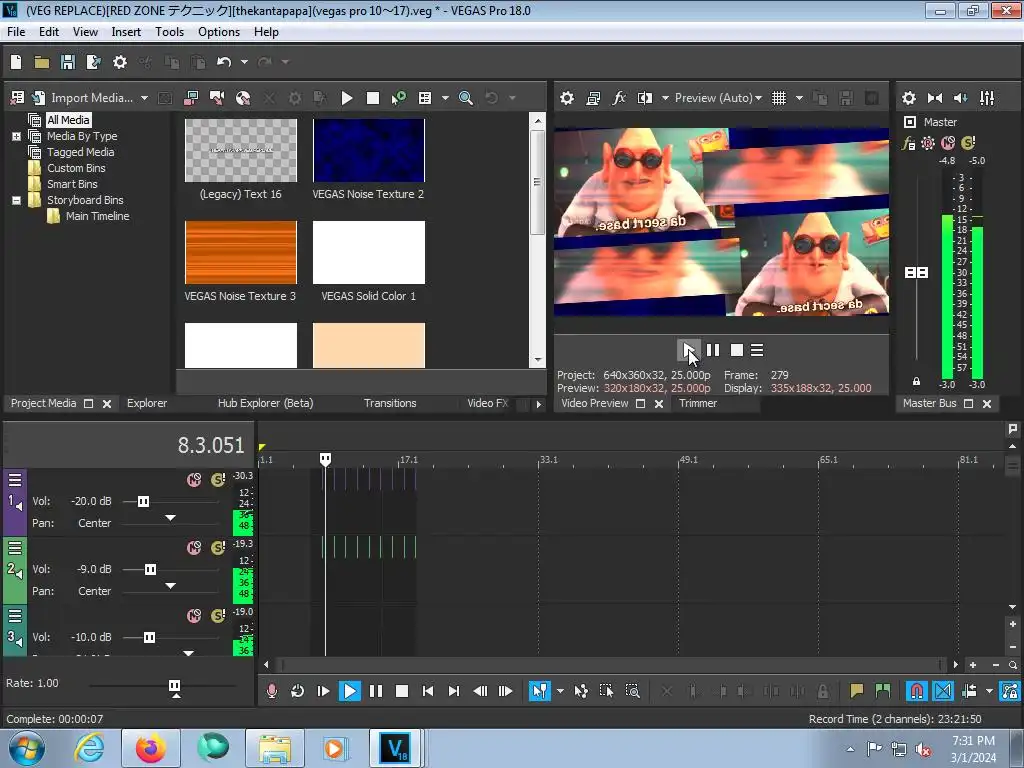The image size is (1024, 768).
Task: Toggle the preview overlays grid icon
Action: point(778,98)
